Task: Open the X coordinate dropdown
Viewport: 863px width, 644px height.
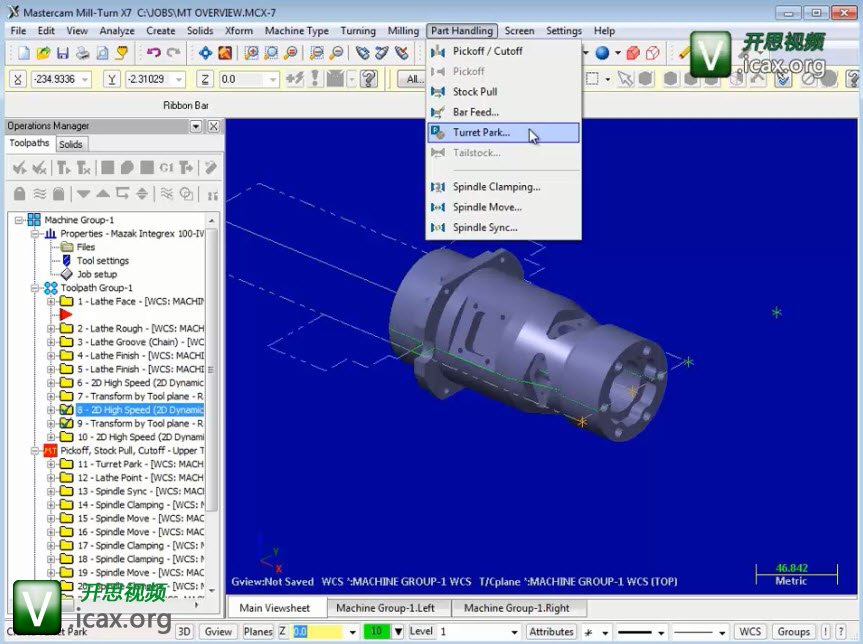Action: pyautogui.click(x=84, y=79)
